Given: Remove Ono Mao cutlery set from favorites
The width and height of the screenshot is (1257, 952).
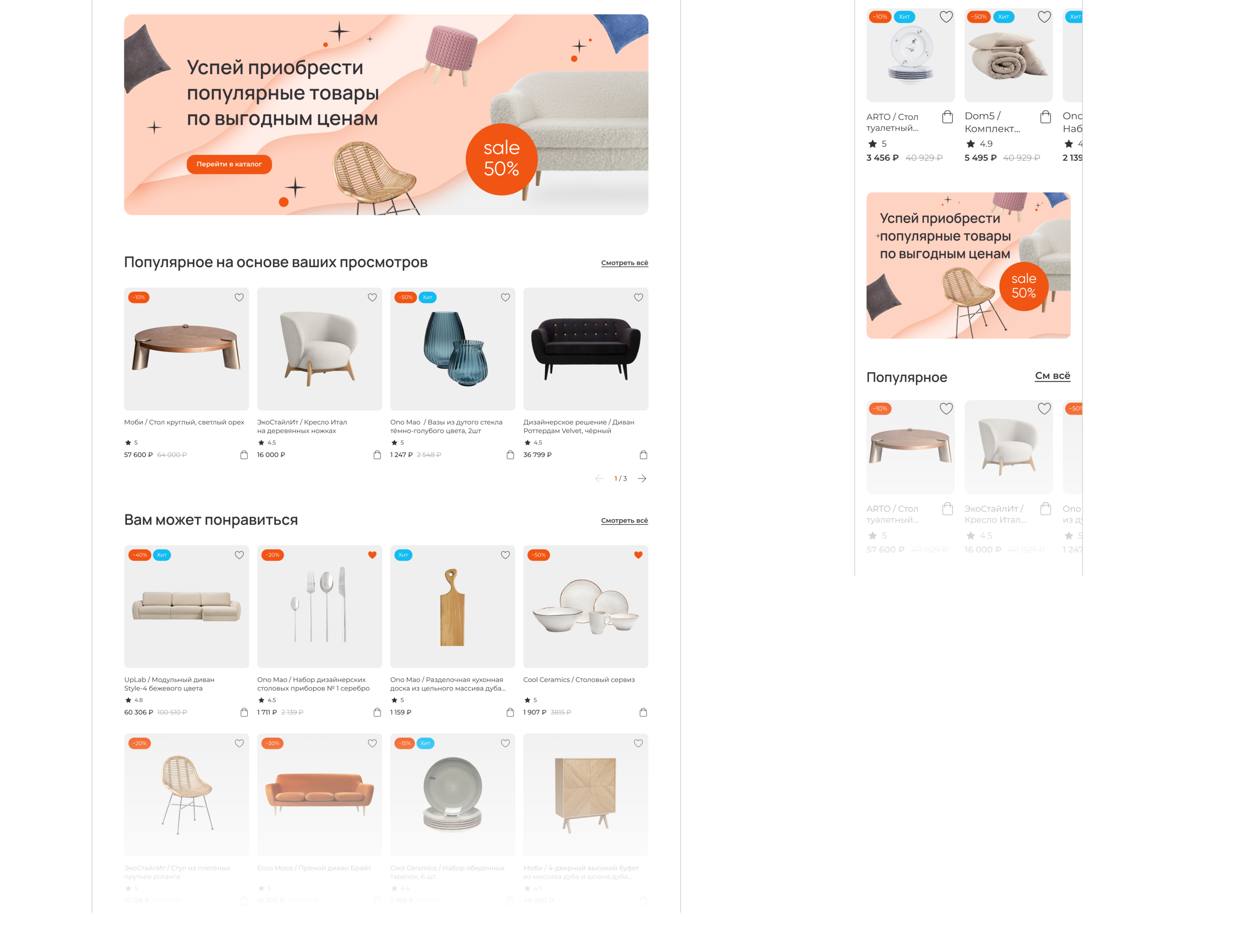Looking at the screenshot, I should (372, 555).
